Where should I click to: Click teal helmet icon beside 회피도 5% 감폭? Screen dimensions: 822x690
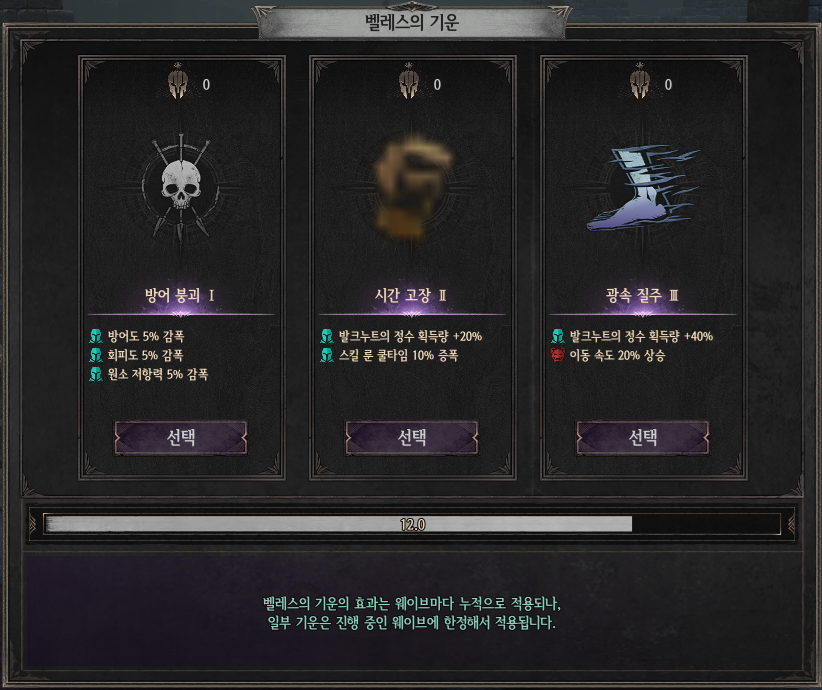96,355
